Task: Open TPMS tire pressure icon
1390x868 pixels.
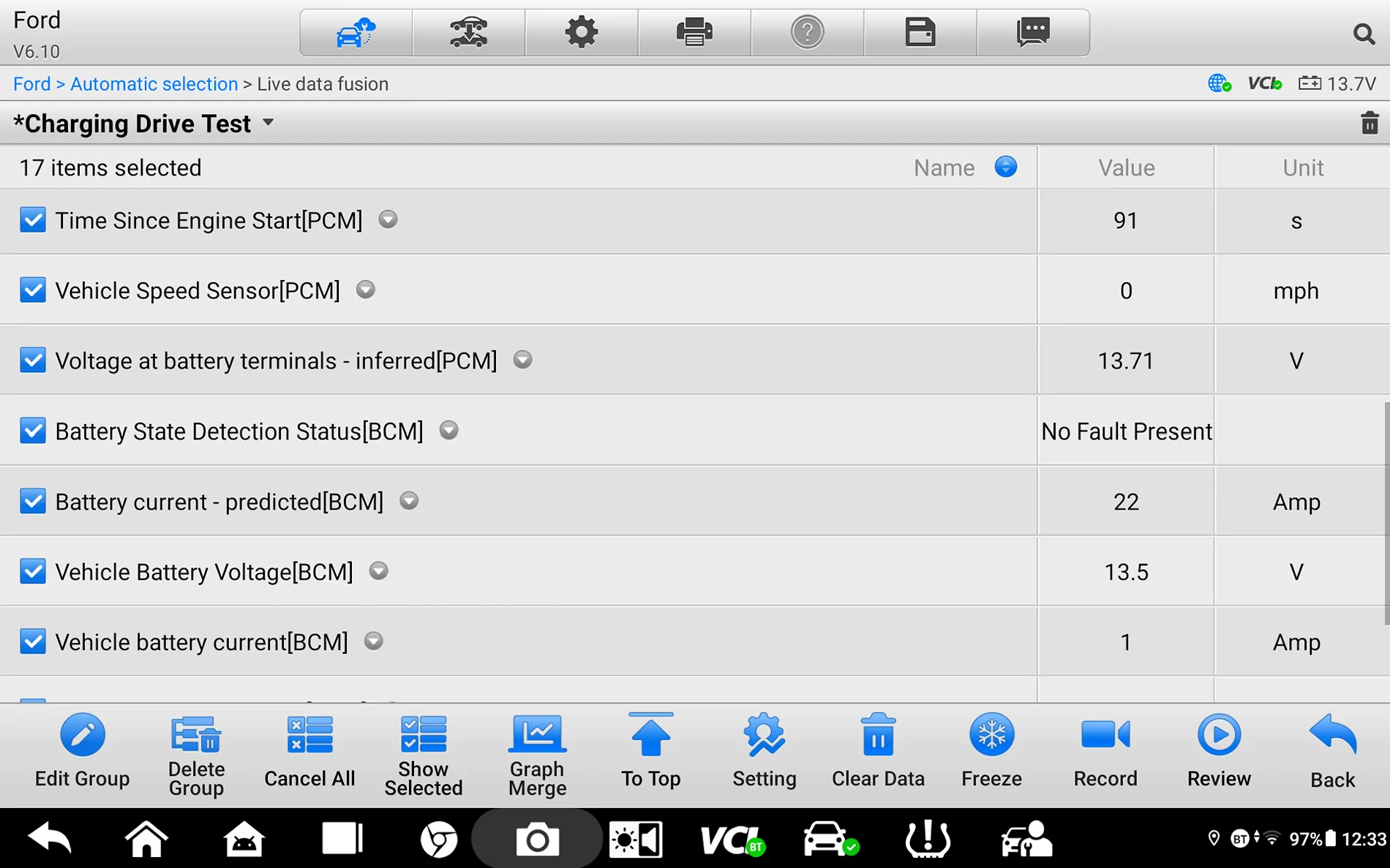Action: (928, 839)
